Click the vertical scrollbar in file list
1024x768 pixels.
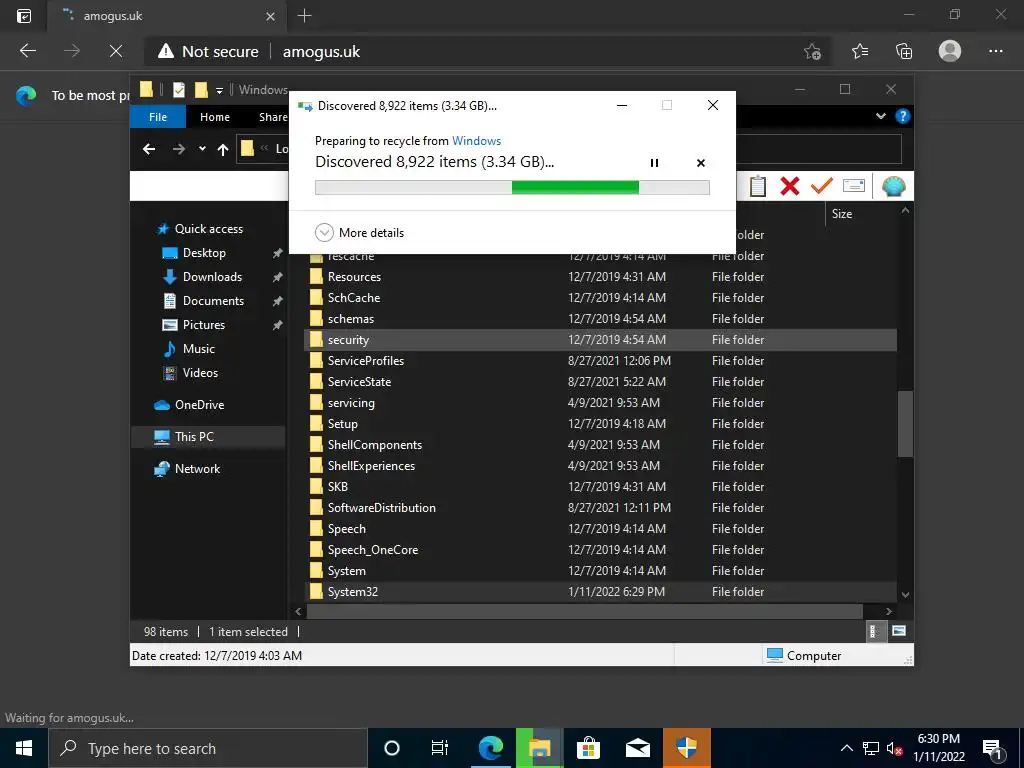pos(905,424)
